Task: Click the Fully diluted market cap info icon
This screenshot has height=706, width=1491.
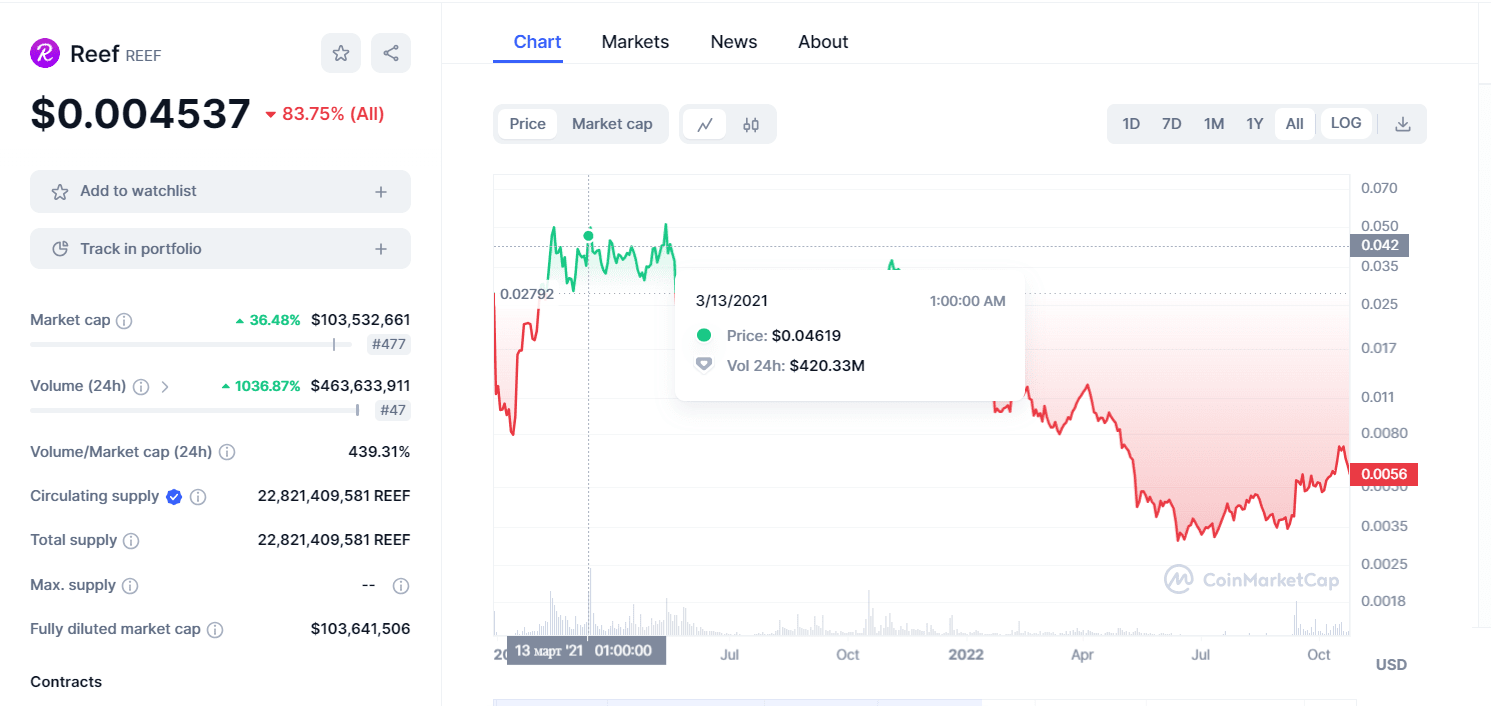Action: point(215,630)
